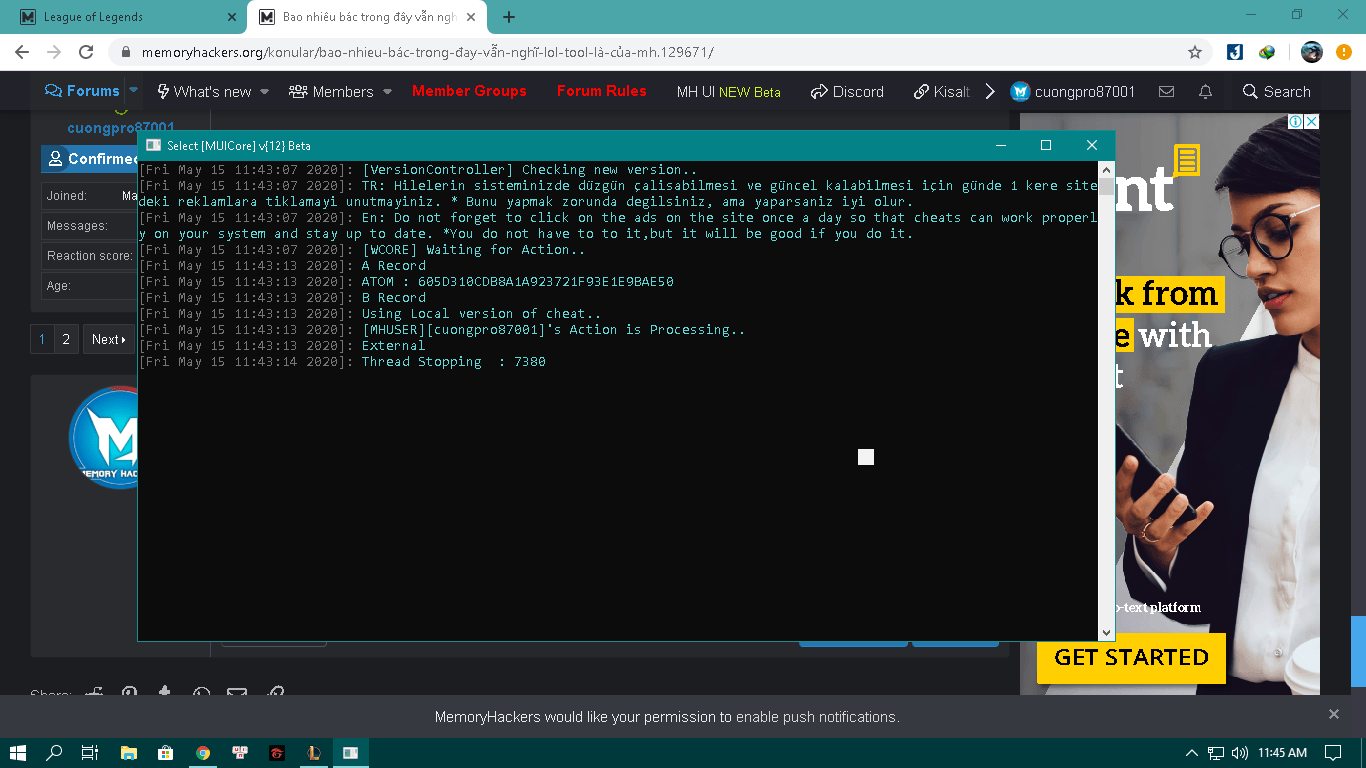The image size is (1366, 768).
Task: Open the blue J browser extension
Action: click(x=1235, y=52)
